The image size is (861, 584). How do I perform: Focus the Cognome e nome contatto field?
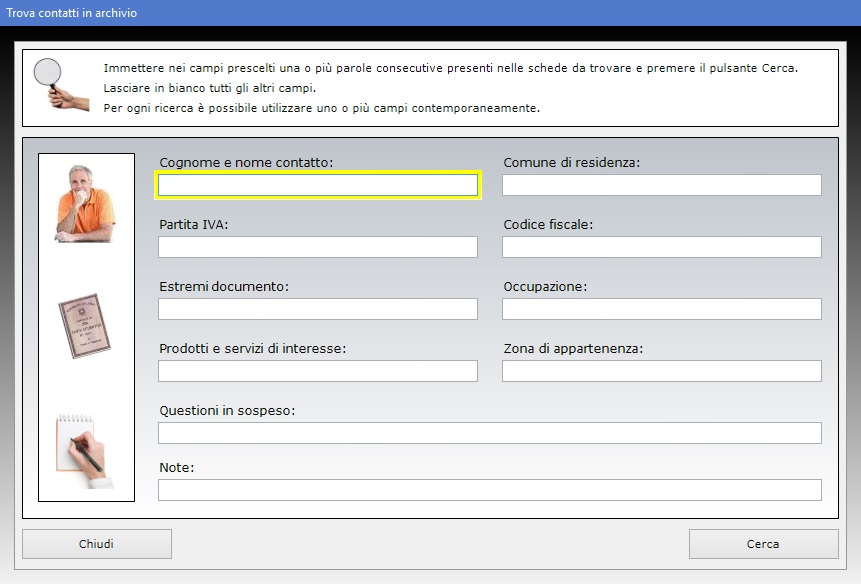(x=318, y=185)
